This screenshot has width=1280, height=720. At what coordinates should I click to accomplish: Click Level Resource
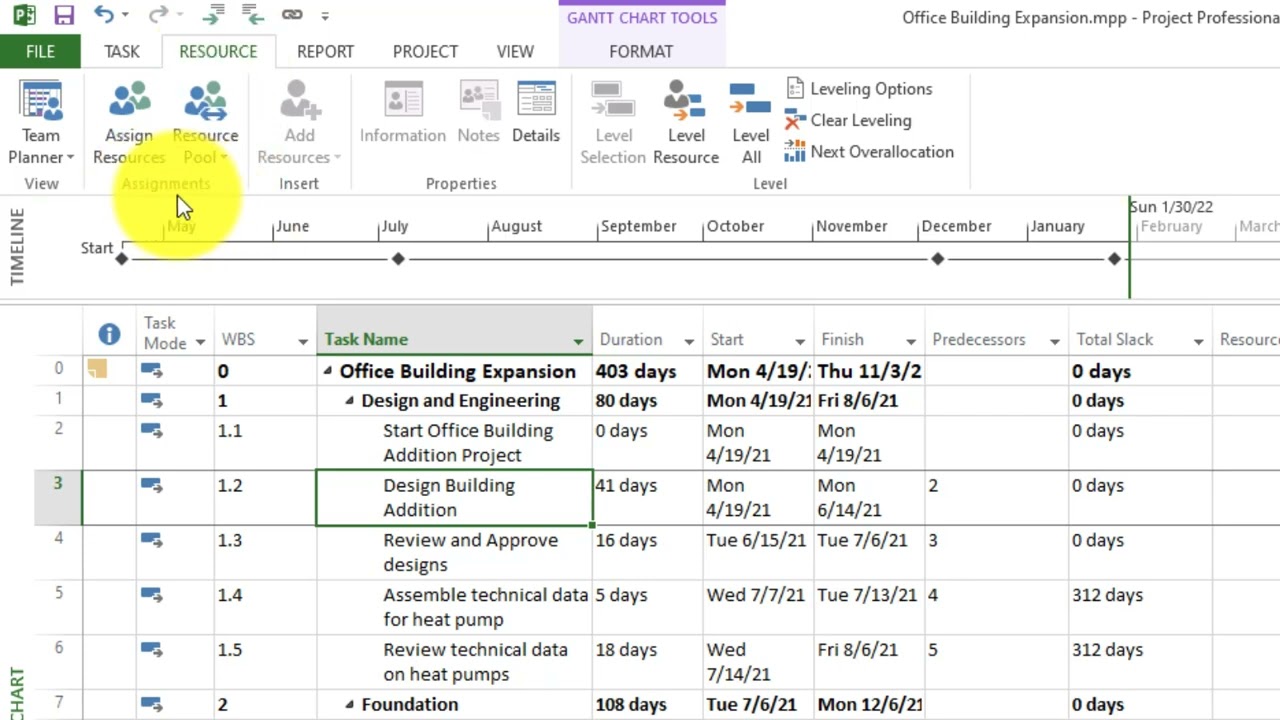tap(686, 122)
